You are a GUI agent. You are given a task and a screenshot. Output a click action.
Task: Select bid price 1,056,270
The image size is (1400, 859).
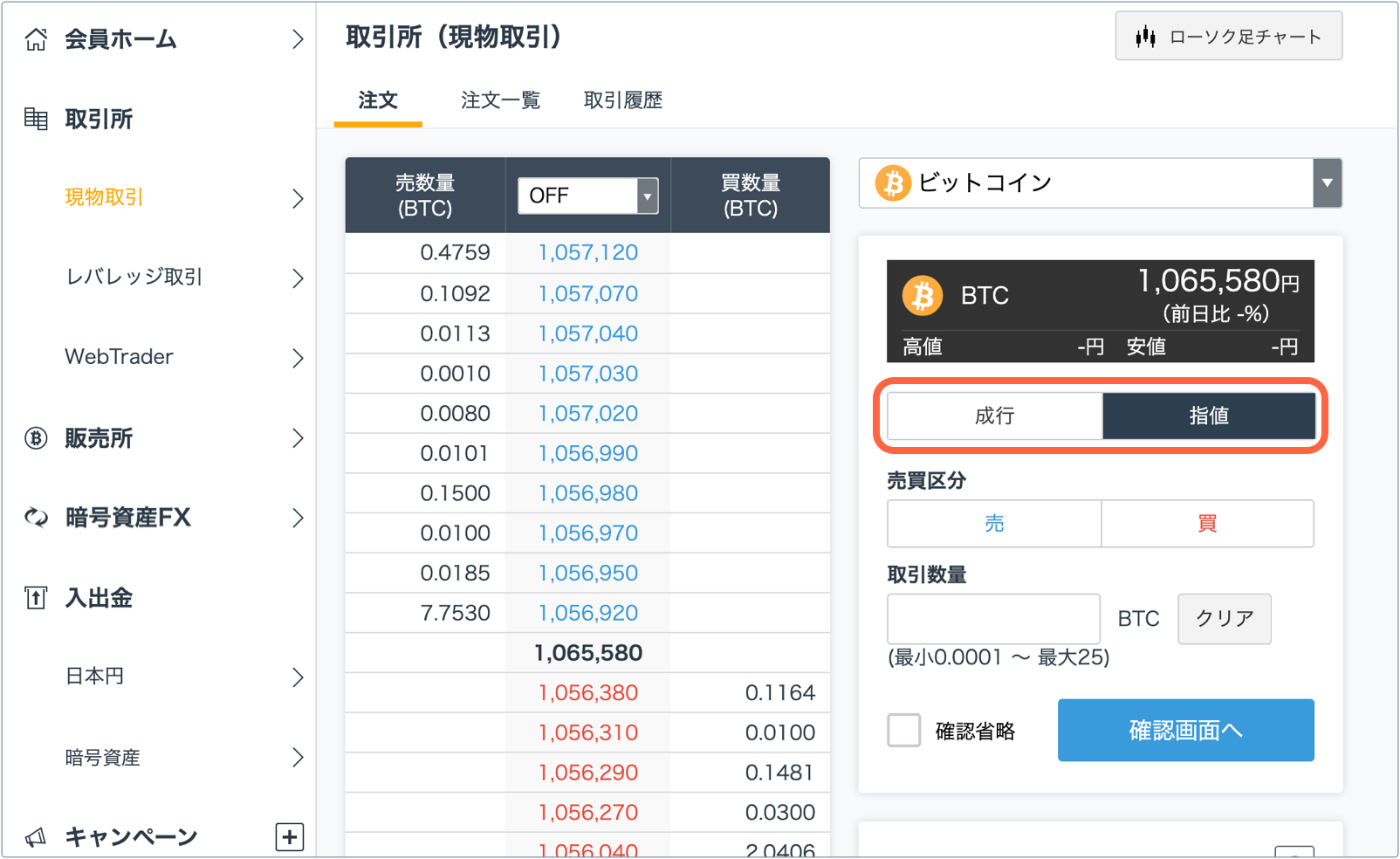point(588,813)
